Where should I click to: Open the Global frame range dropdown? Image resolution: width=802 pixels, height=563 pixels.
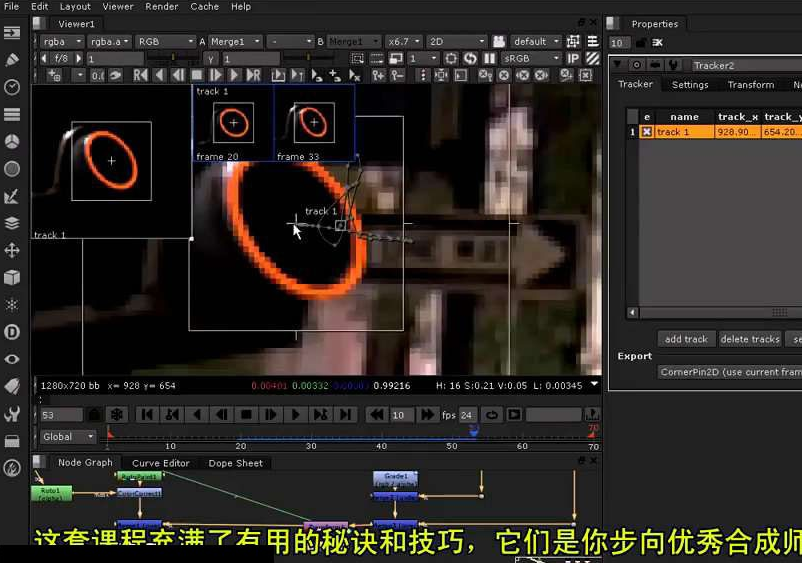pyautogui.click(x=67, y=436)
